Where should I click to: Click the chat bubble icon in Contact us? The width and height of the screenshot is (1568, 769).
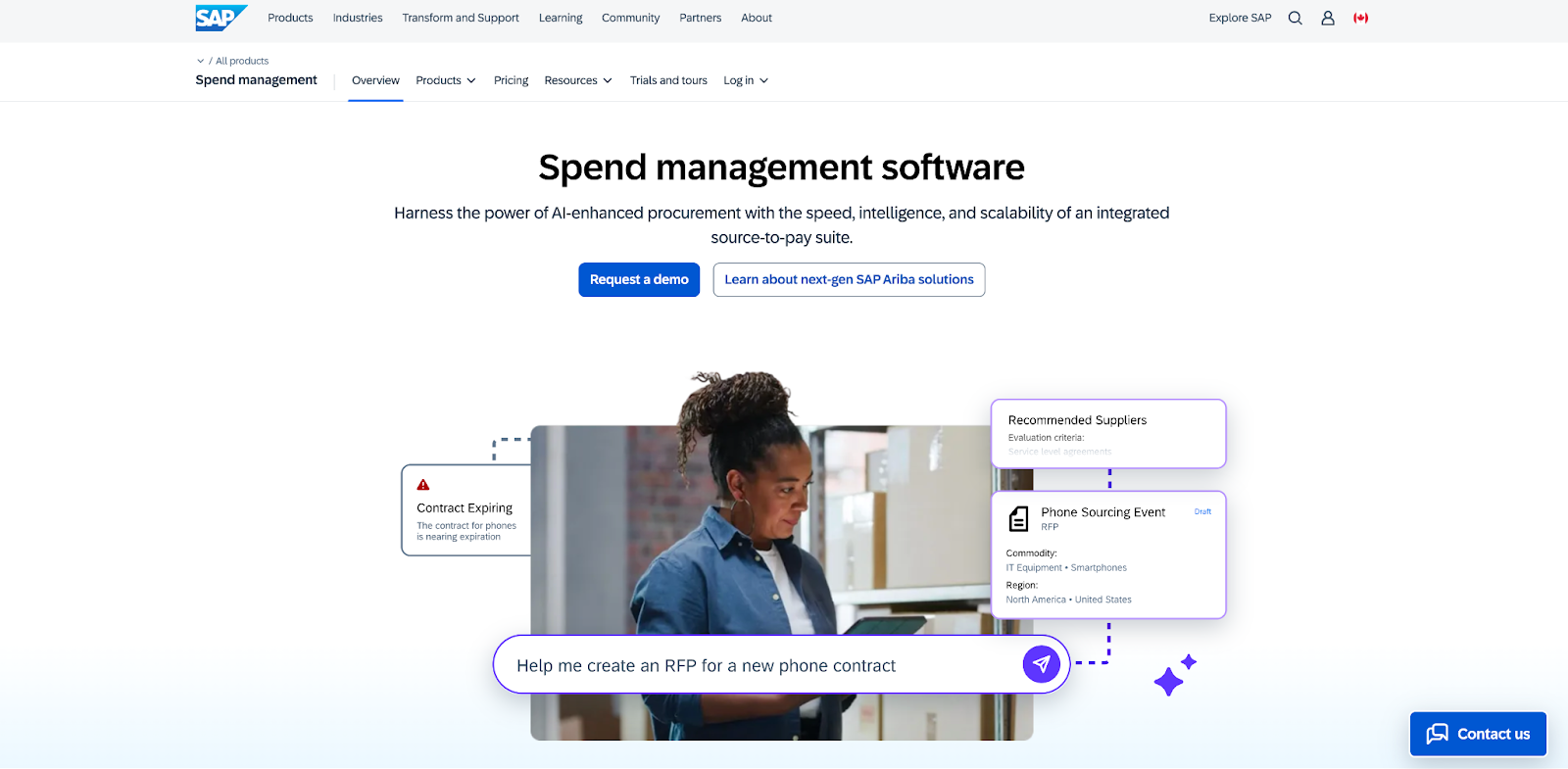1437,734
